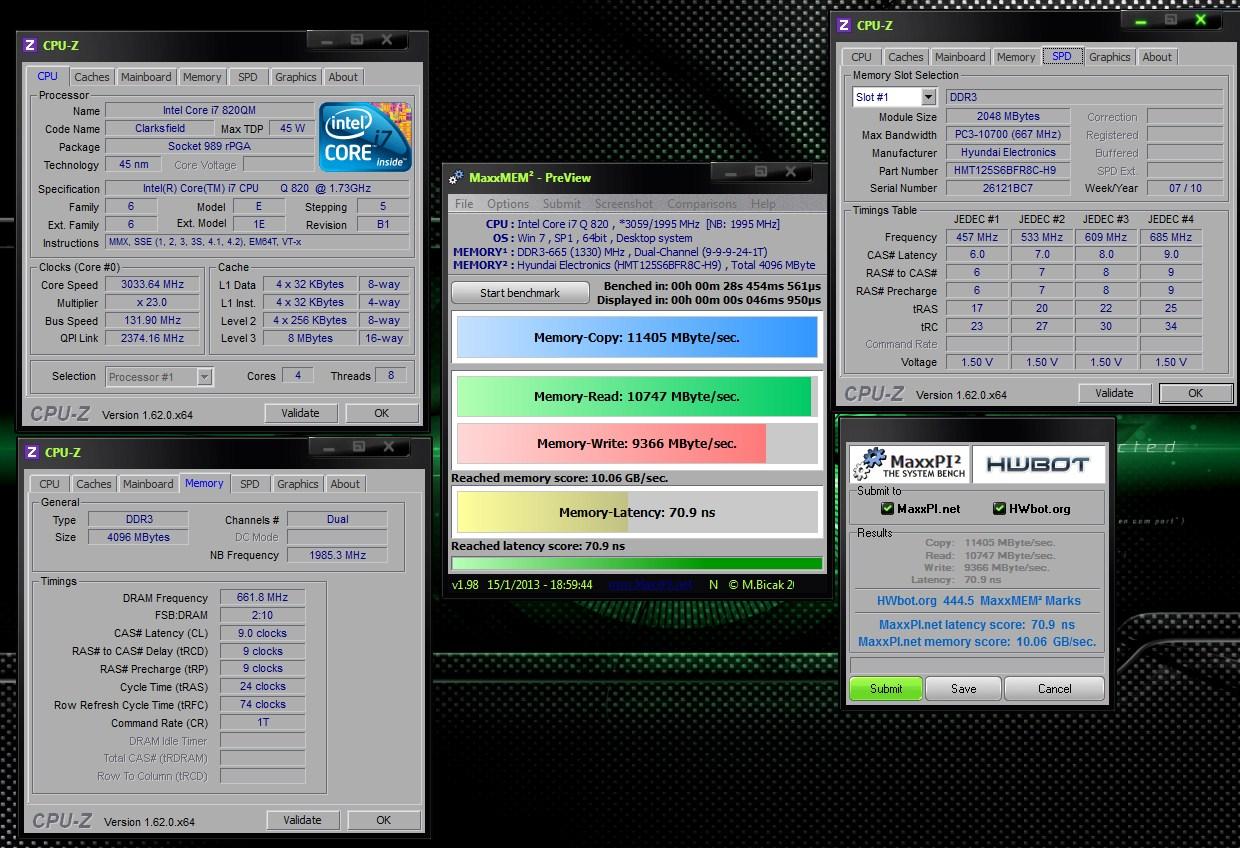
Task: Click the DRAM Frequency value 661.8 MHz
Action: [262, 598]
